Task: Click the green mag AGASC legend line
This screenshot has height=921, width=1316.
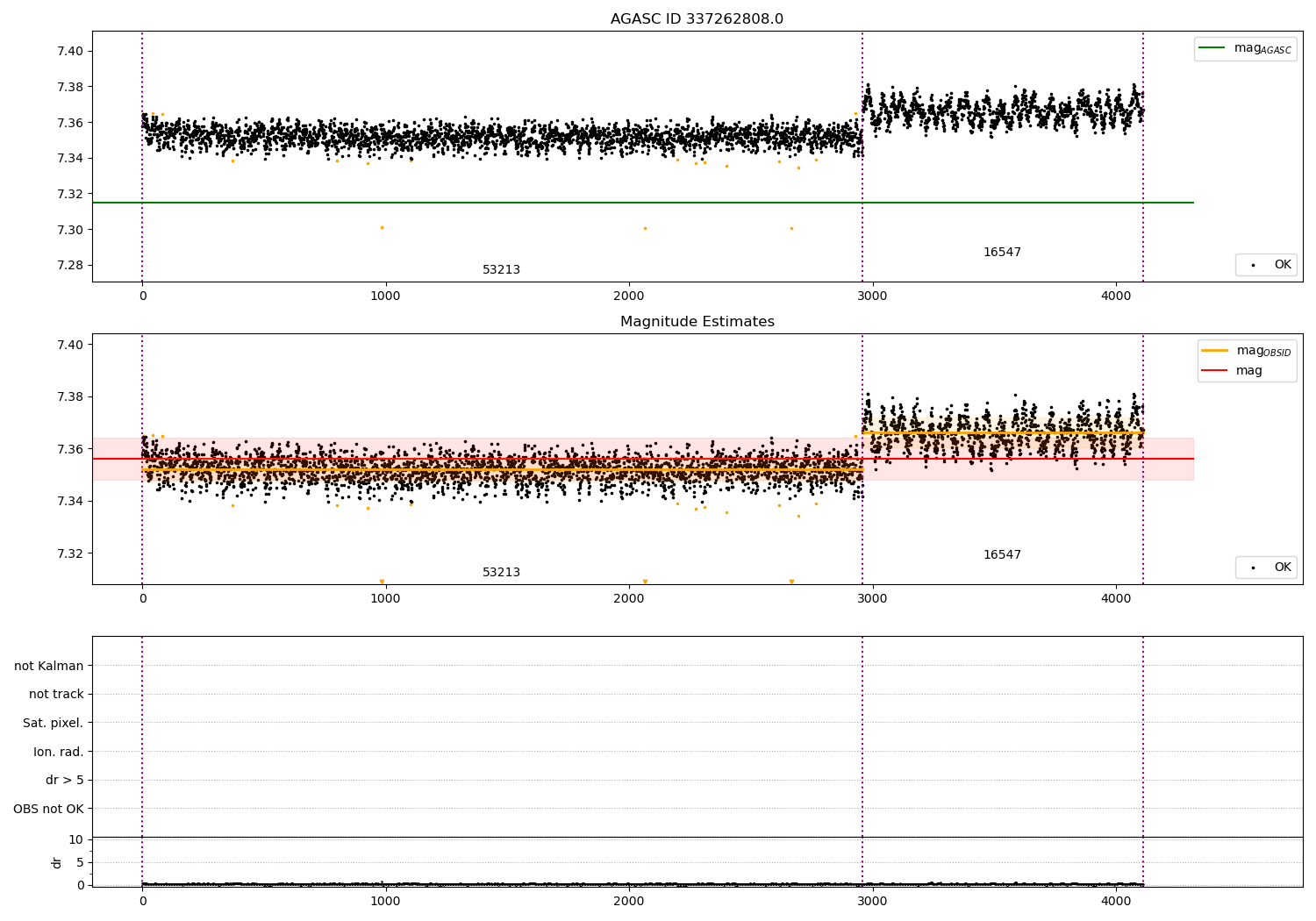Action: 1212,48
